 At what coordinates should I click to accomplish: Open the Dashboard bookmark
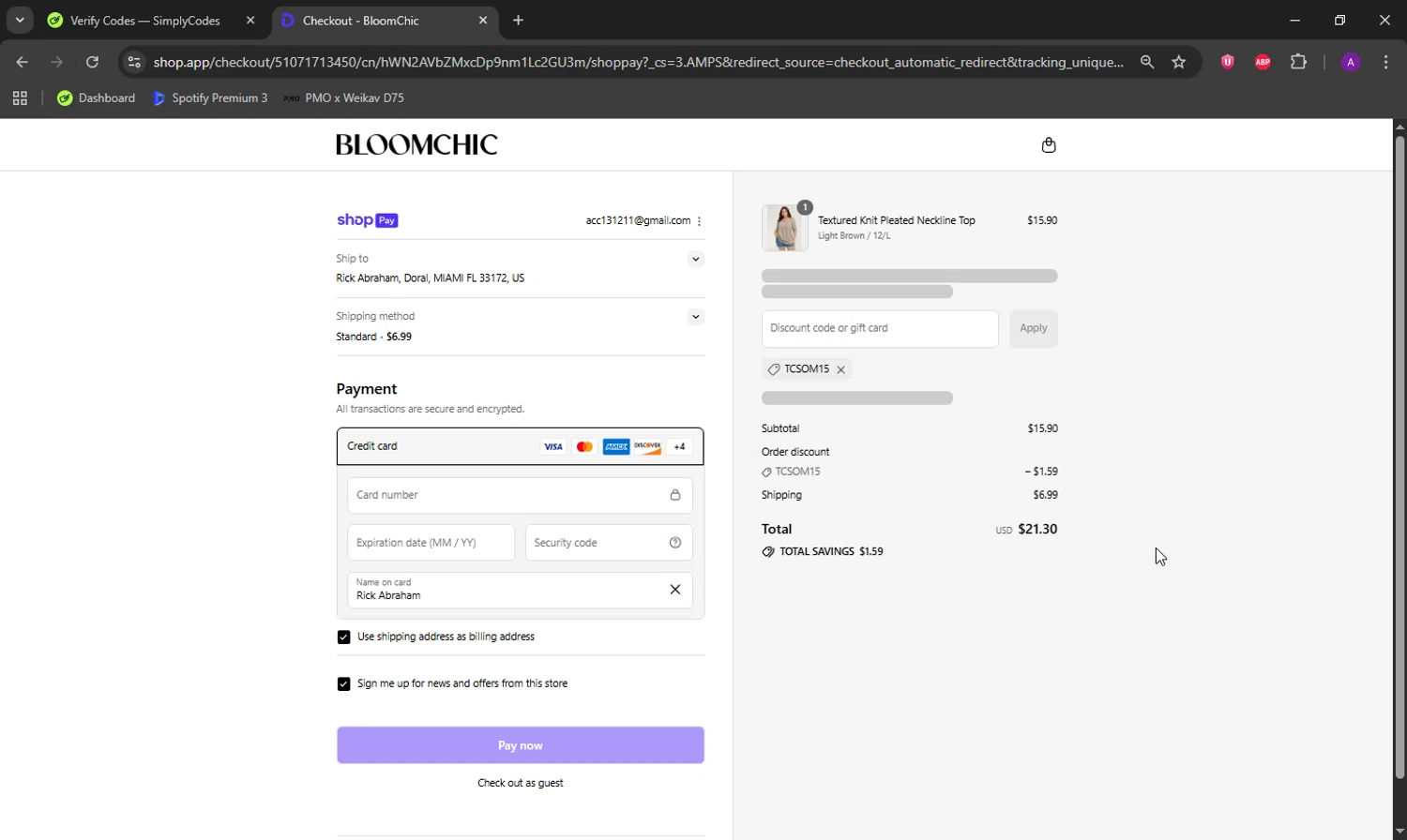(x=97, y=97)
